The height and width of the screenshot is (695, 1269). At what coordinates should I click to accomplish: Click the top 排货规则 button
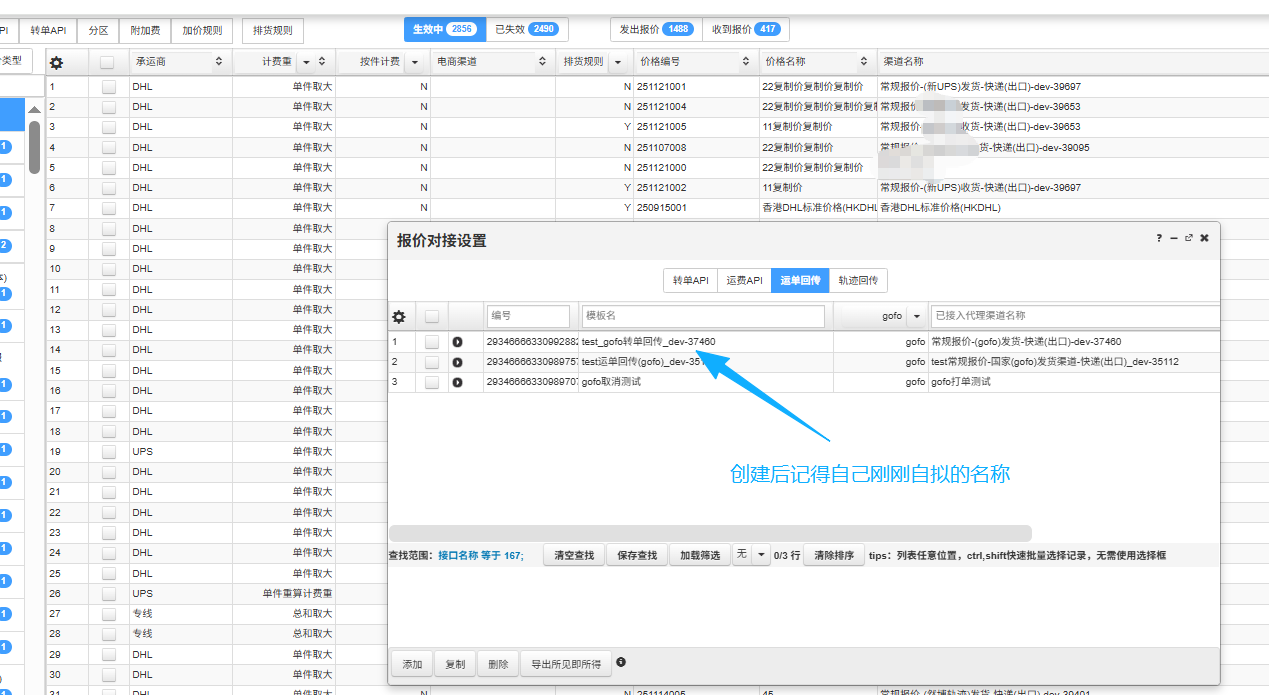click(x=273, y=31)
